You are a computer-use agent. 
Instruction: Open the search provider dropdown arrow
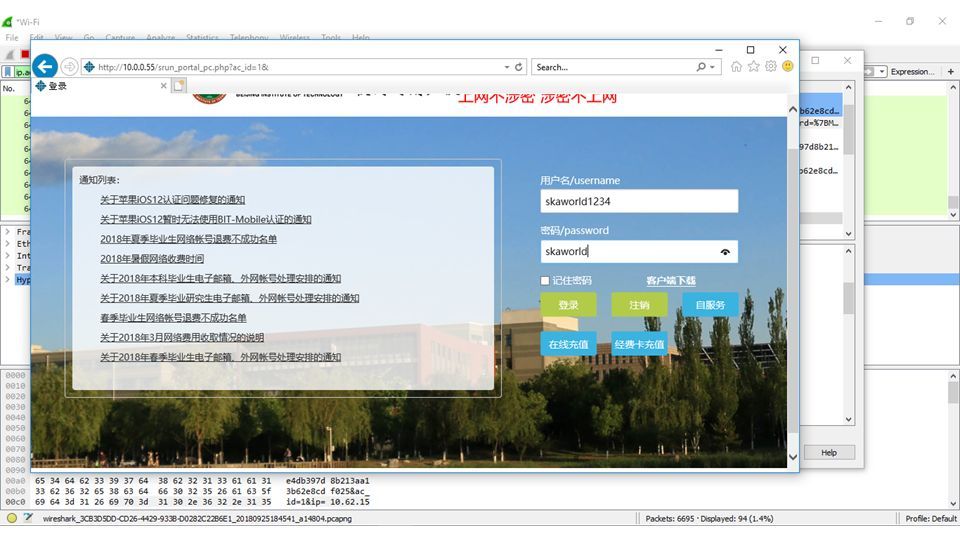click(713, 67)
